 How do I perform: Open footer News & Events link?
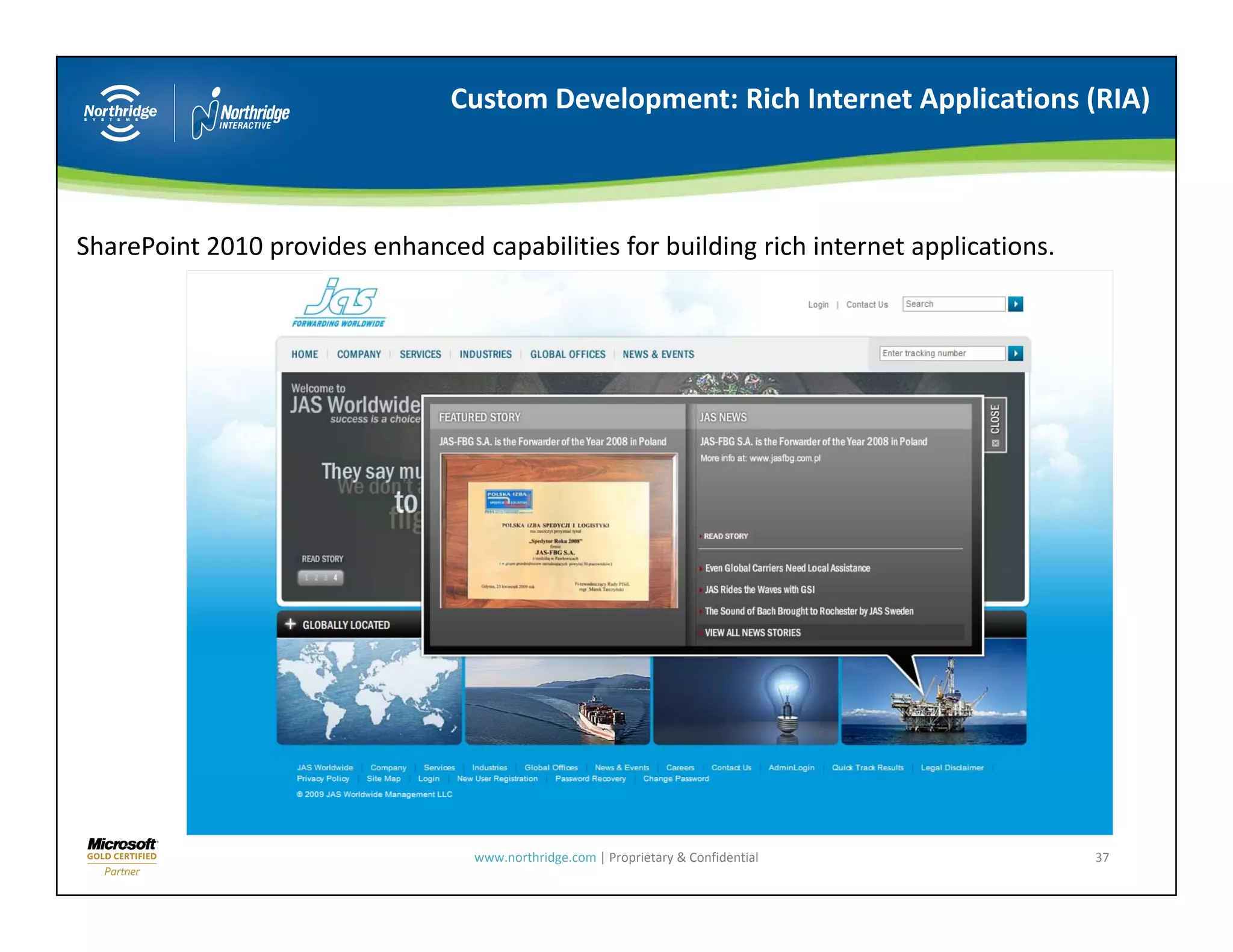tap(622, 768)
